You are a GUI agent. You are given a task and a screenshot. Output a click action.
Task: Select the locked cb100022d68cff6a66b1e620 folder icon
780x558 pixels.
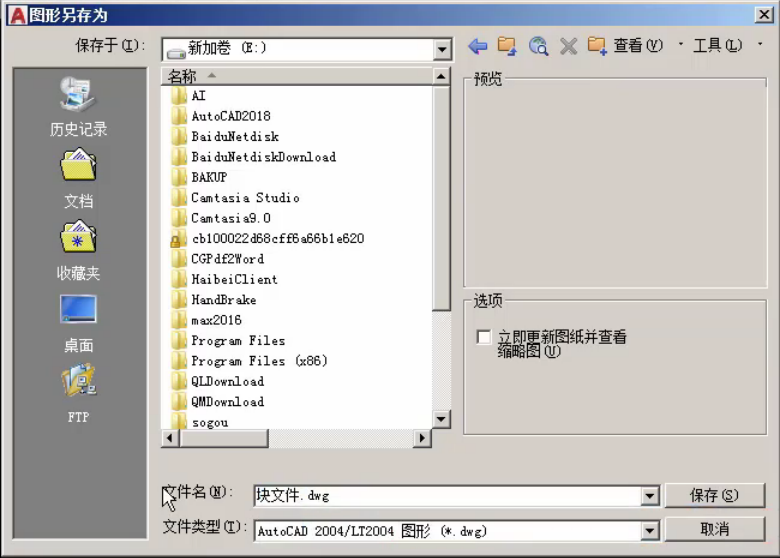[178, 239]
